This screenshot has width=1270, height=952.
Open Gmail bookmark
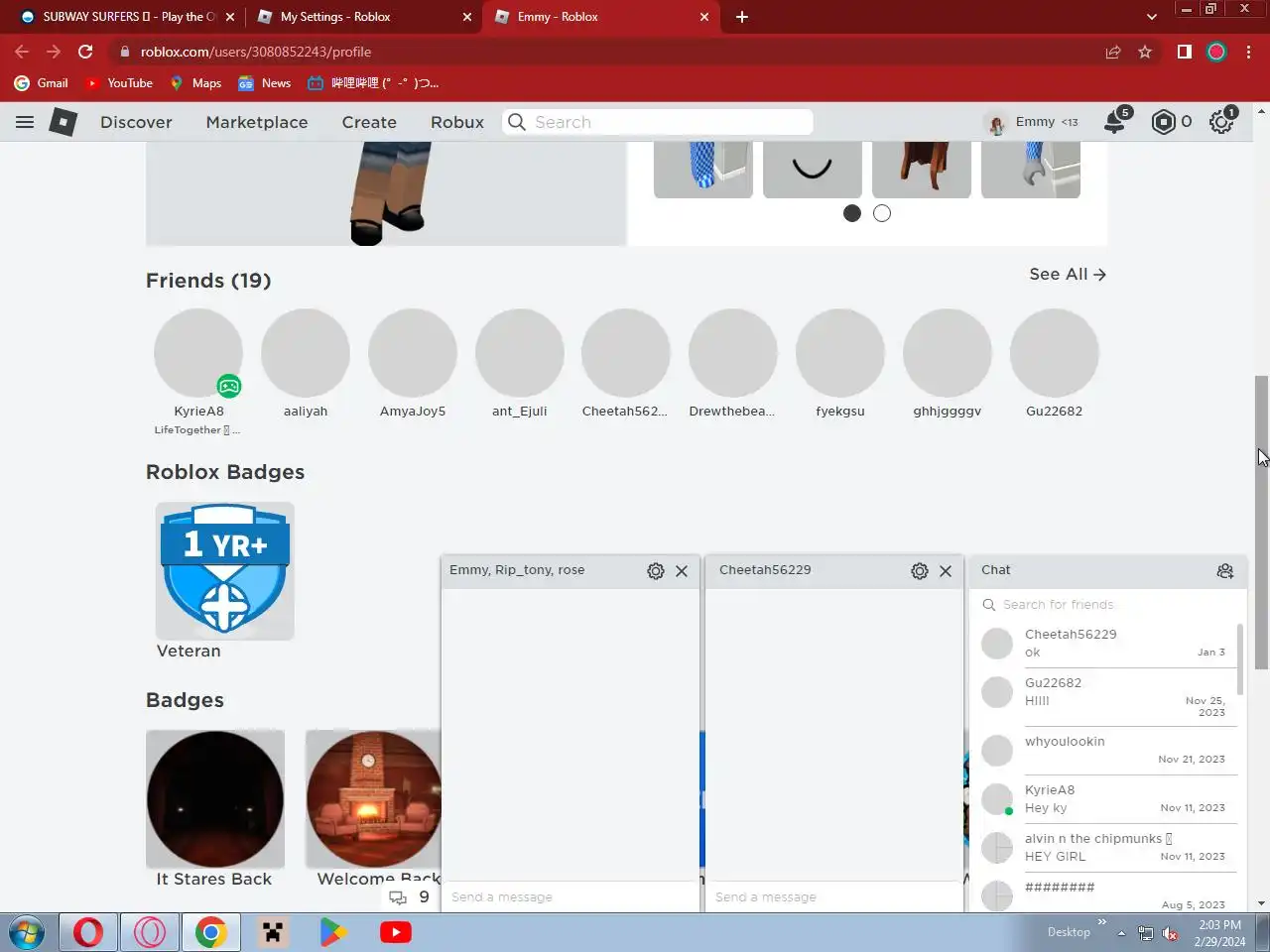42,83
